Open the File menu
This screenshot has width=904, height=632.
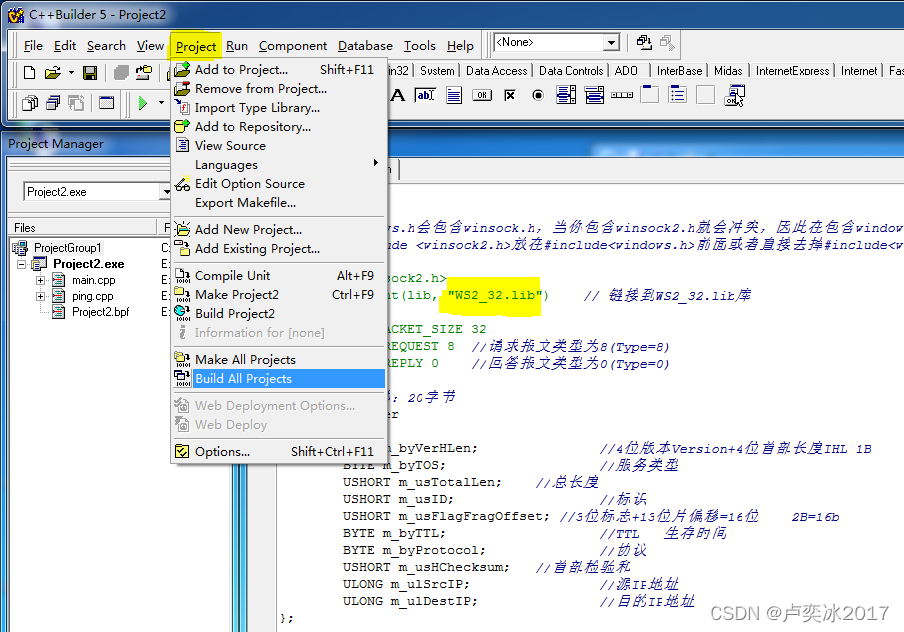(x=33, y=46)
